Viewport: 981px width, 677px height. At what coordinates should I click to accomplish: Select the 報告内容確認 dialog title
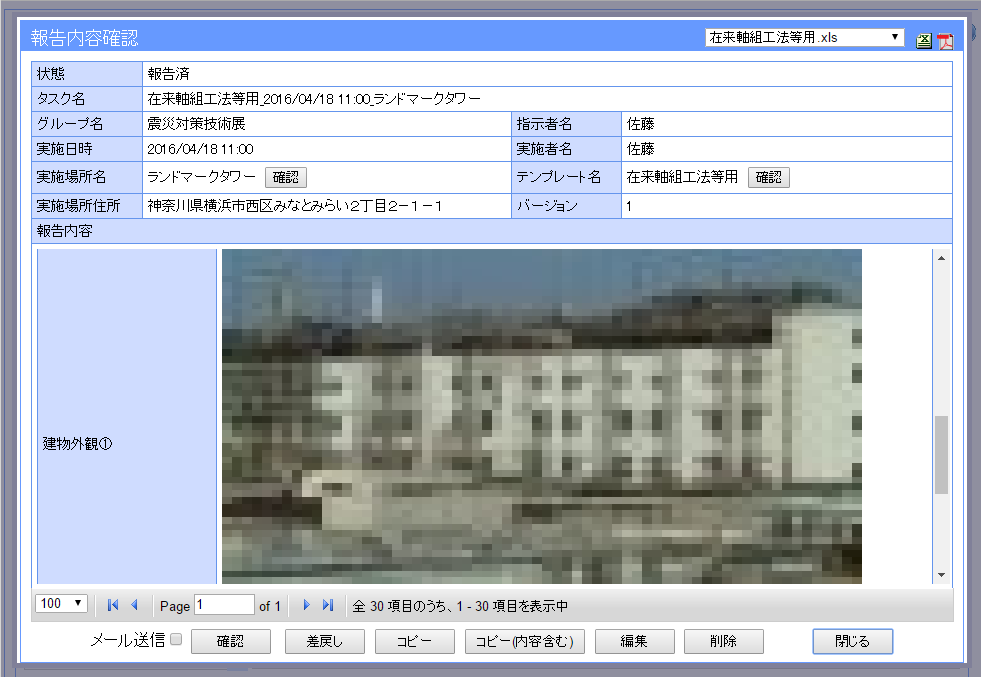tap(84, 38)
